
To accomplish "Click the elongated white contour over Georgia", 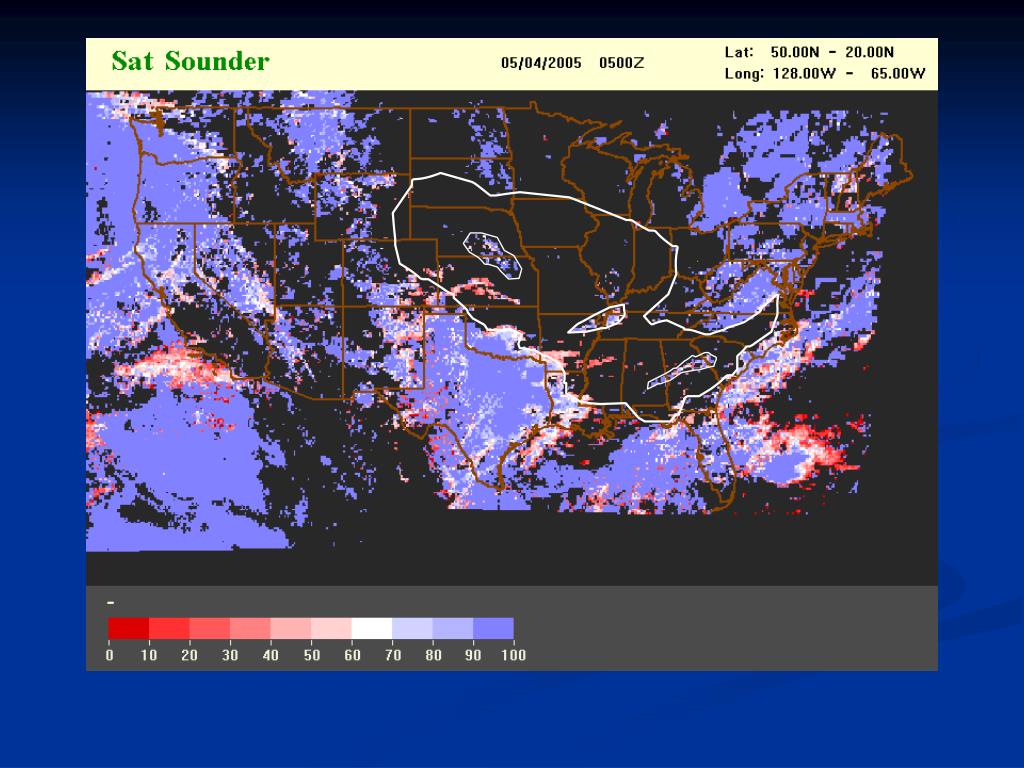I will 682,370.
